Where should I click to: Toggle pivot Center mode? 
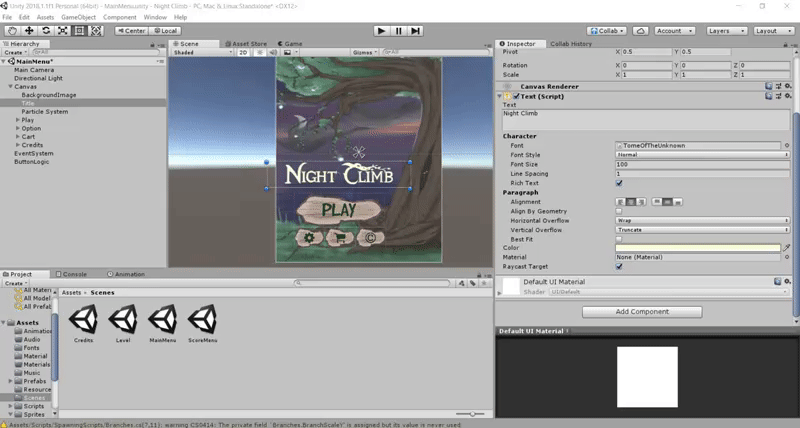pos(132,31)
